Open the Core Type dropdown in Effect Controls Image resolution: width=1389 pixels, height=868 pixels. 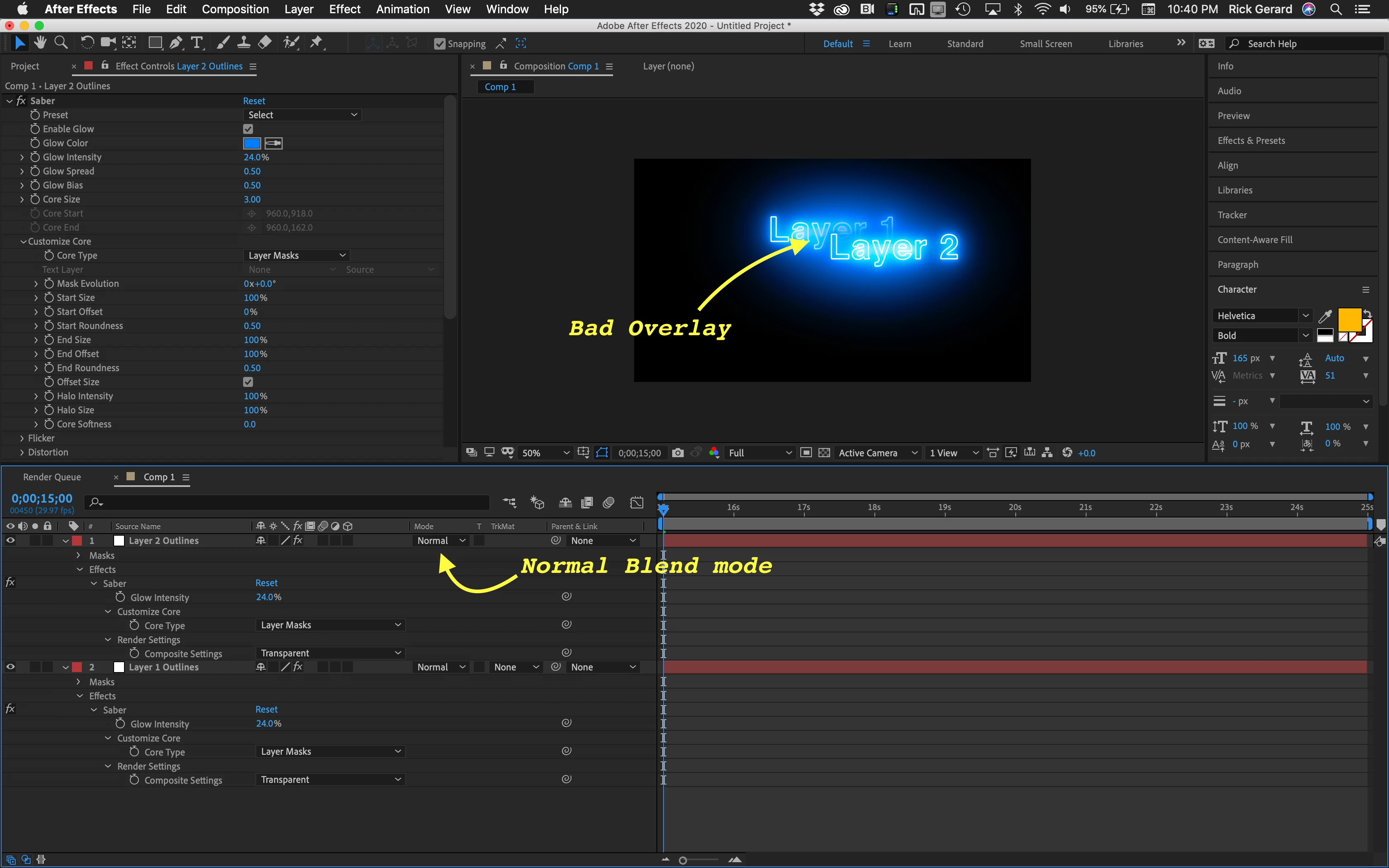296,255
